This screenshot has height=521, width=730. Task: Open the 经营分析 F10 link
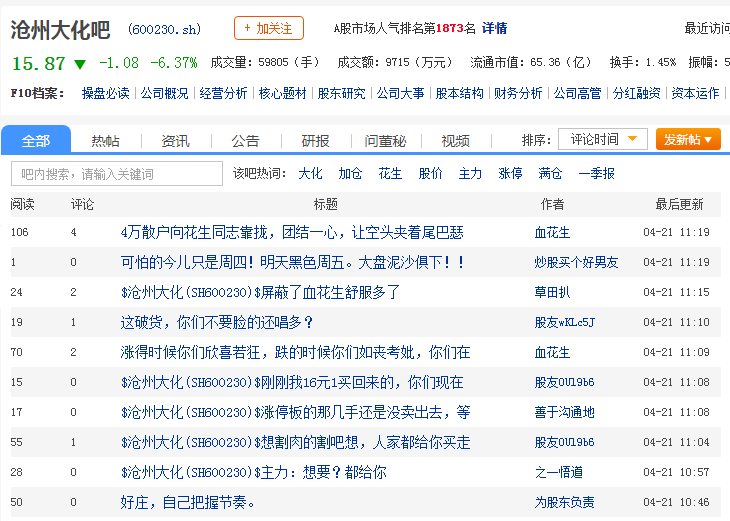(x=223, y=93)
